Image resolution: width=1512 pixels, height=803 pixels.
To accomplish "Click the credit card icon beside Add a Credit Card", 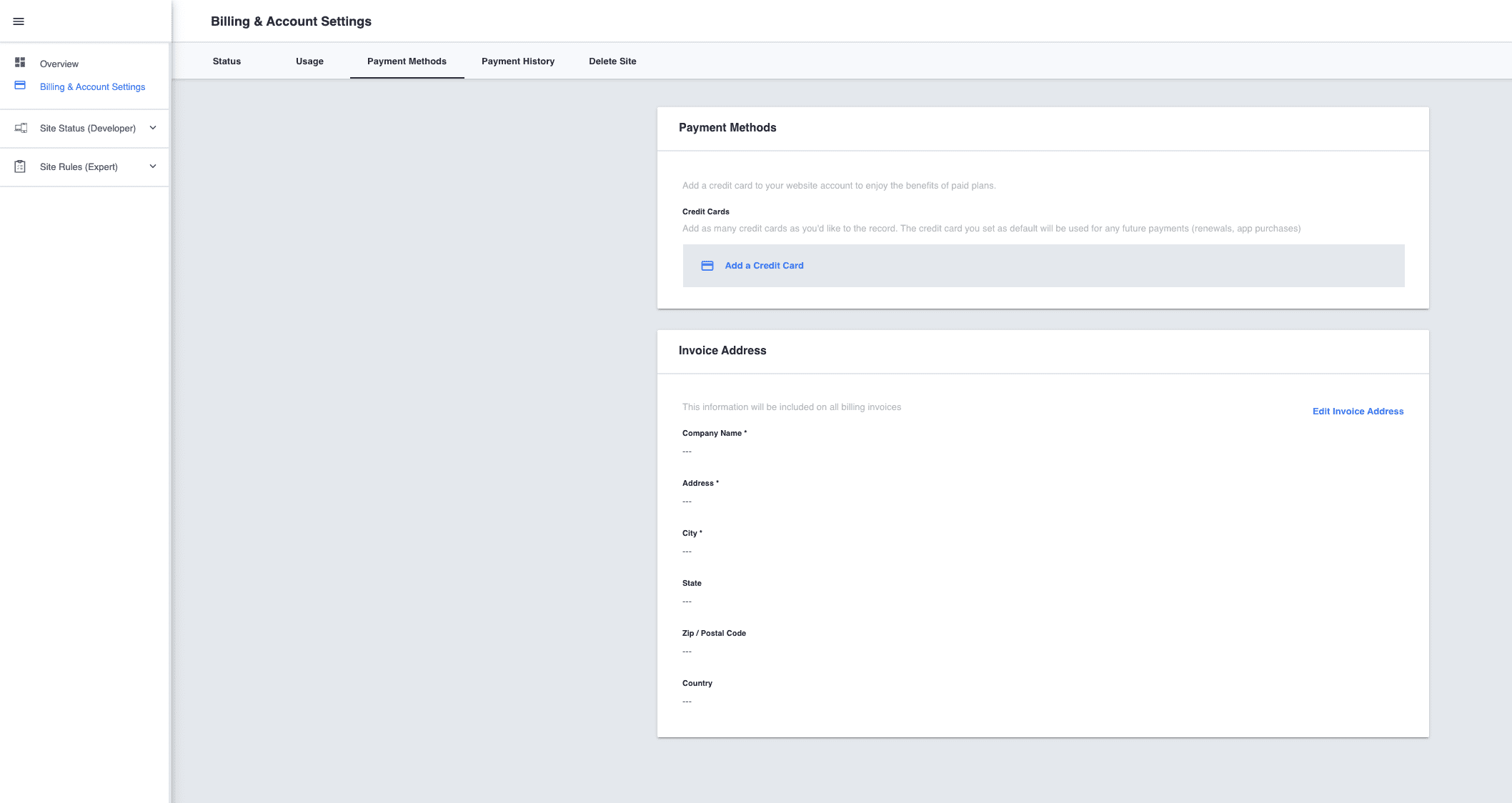I will tap(707, 266).
